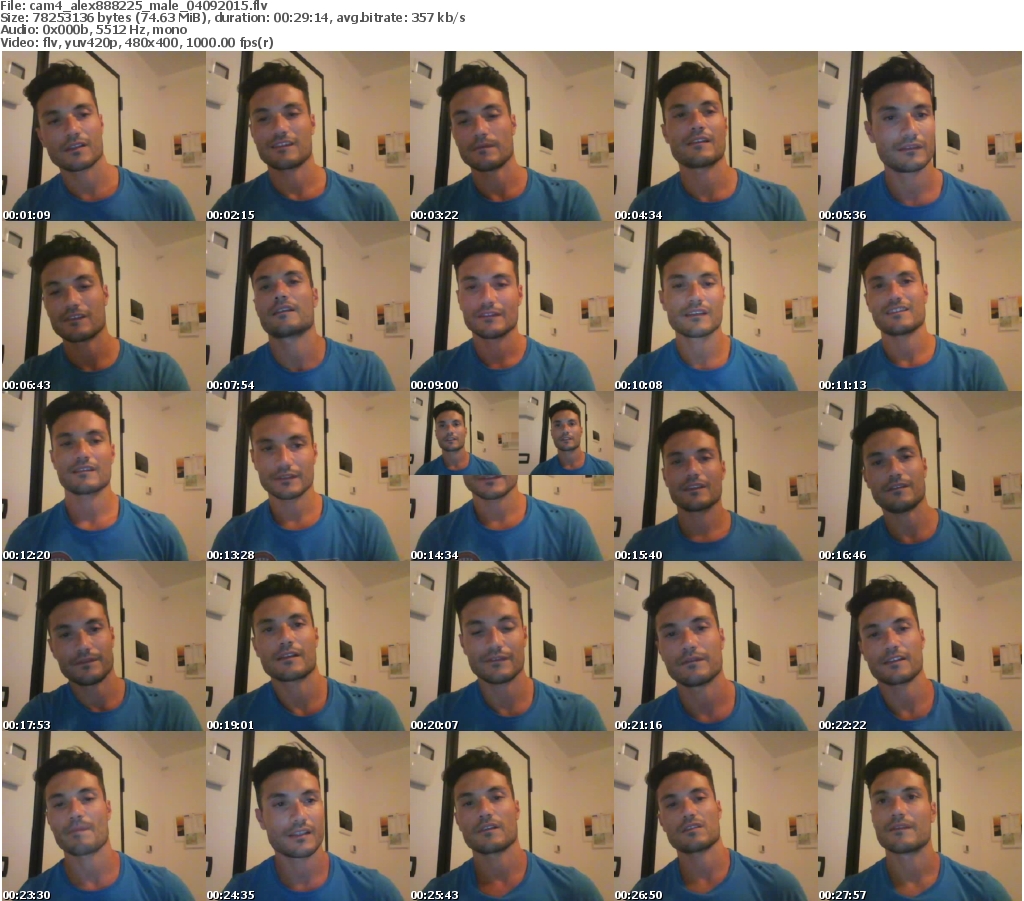The height and width of the screenshot is (901, 1024).
Task: View the thumbnail frame stamped 00:27:57
Action: click(x=920, y=816)
